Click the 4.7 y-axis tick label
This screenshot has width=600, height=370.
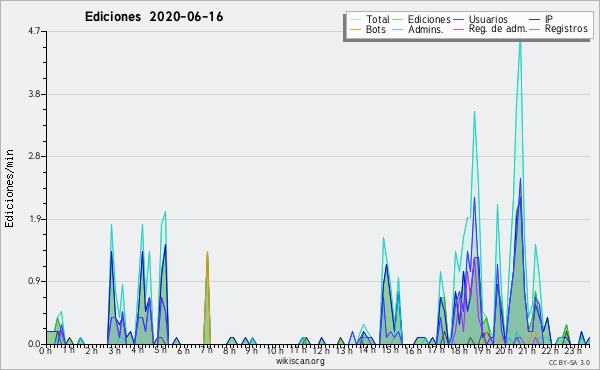coord(34,31)
